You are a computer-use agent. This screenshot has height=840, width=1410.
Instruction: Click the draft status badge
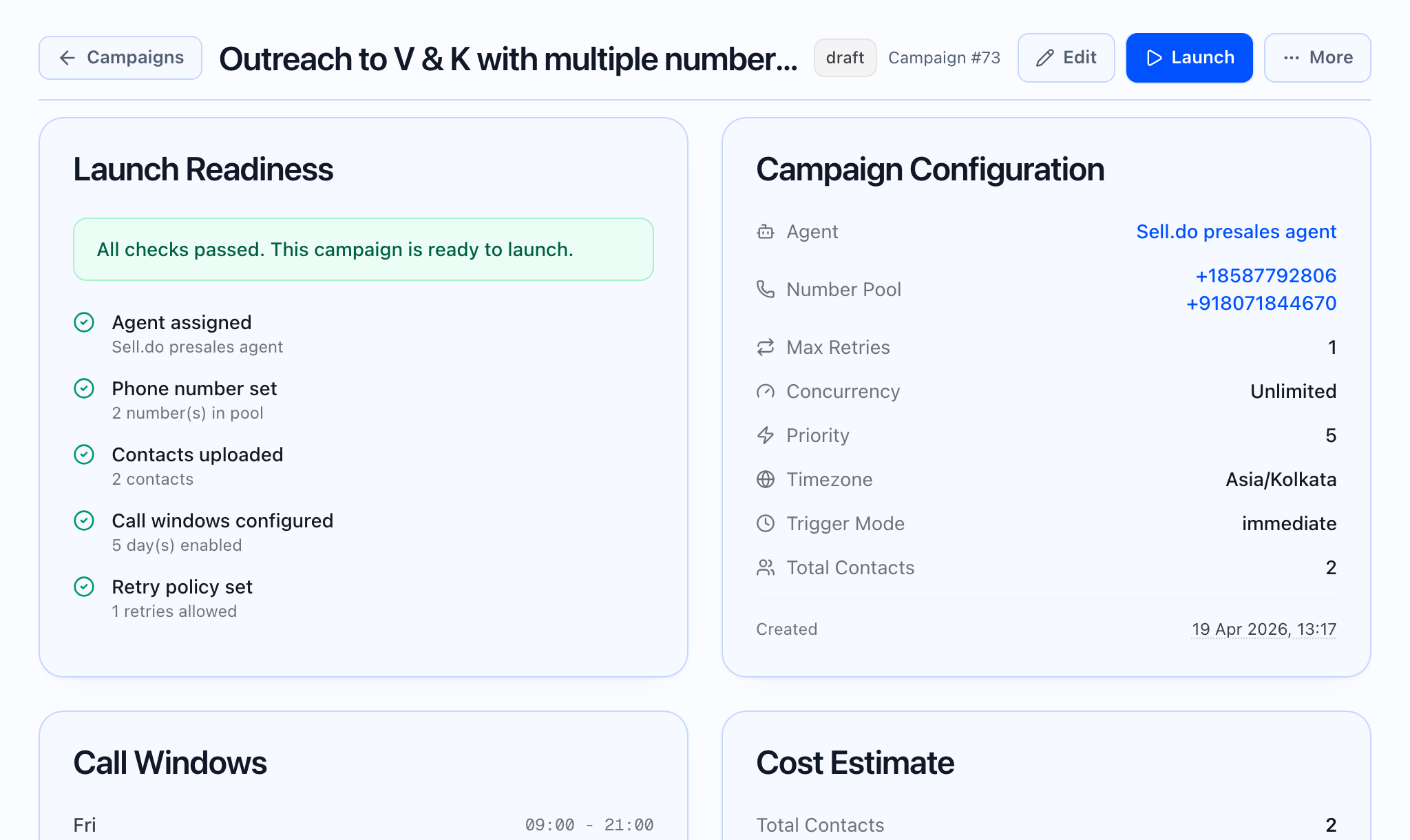(x=845, y=58)
